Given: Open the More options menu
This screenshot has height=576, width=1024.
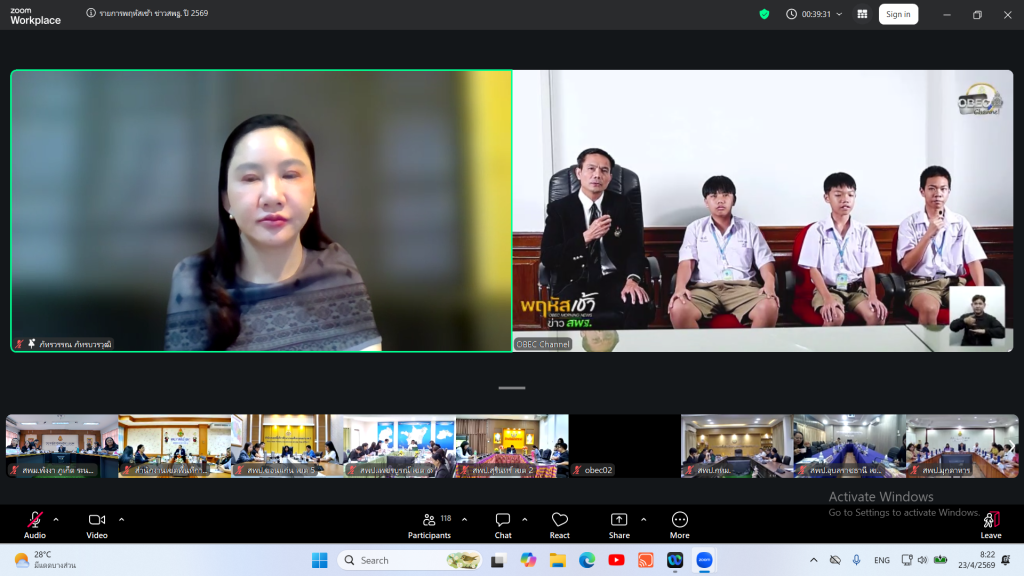Looking at the screenshot, I should click(680, 524).
